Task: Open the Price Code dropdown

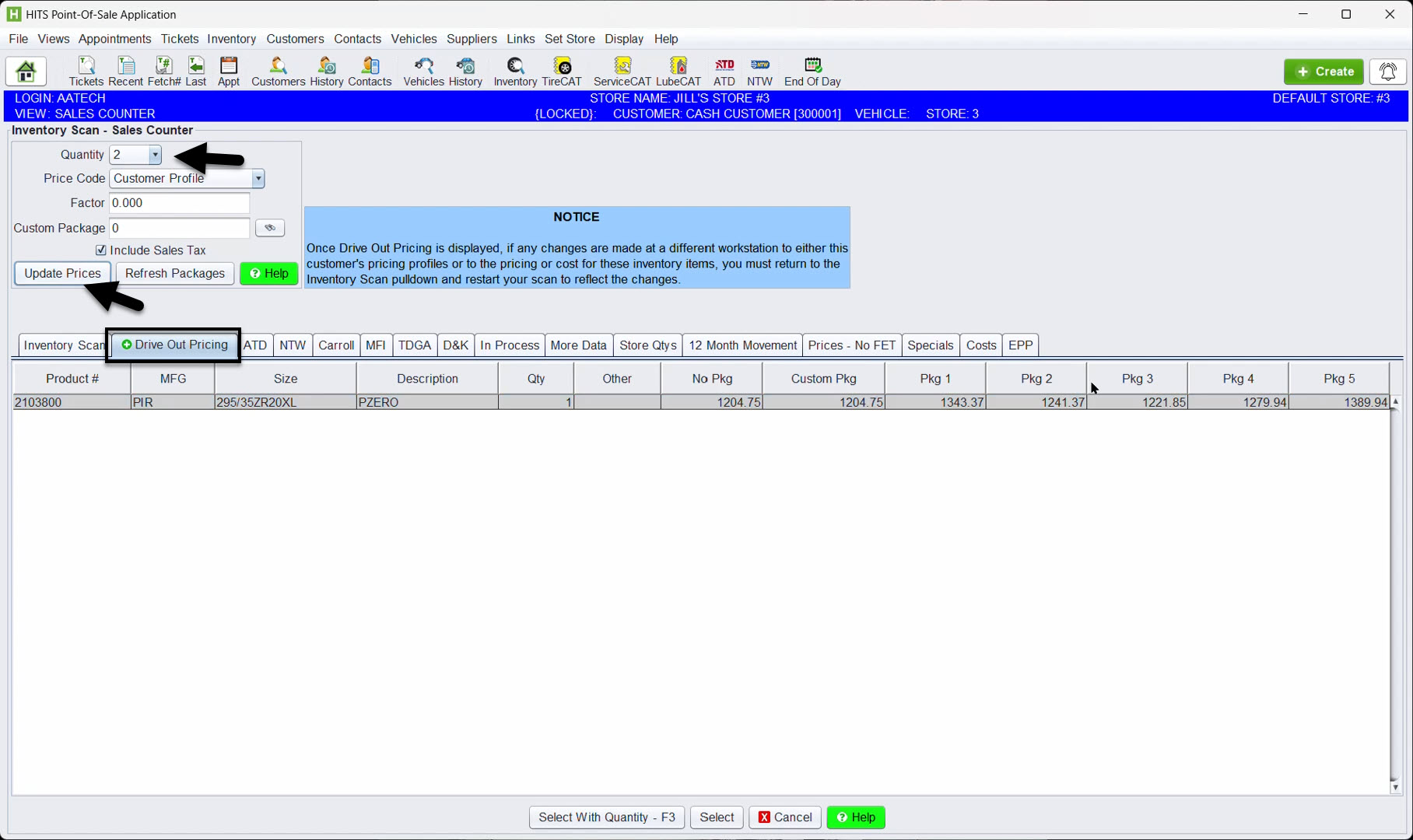Action: (x=258, y=179)
